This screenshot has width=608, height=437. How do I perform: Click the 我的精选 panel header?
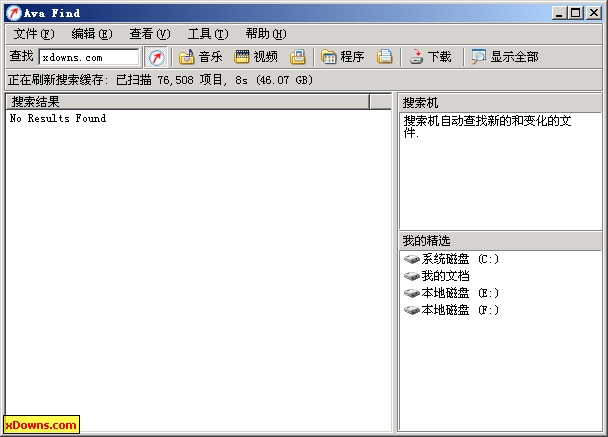(x=500, y=241)
